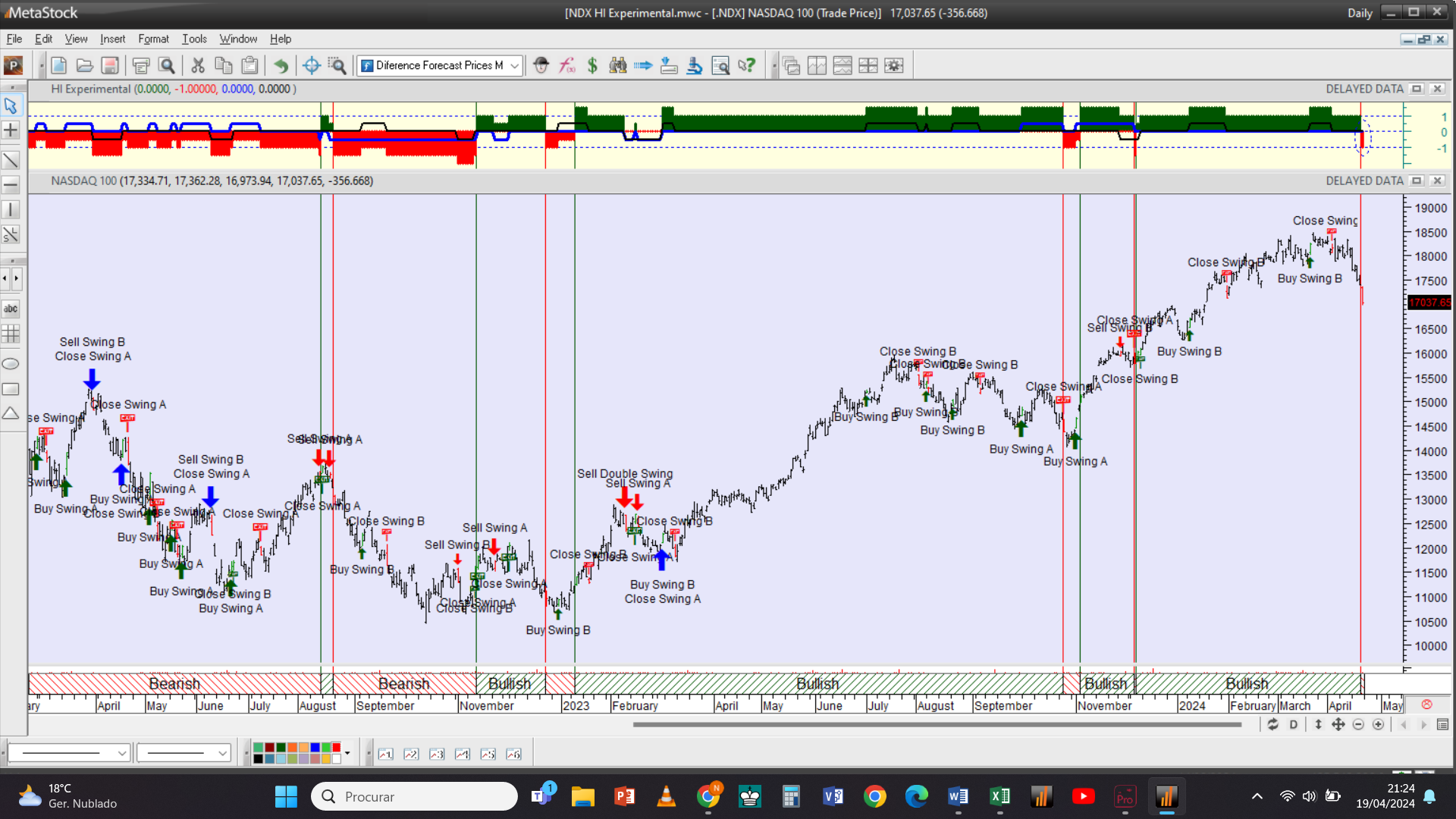Open the Tools menu
The width and height of the screenshot is (1456, 819).
tap(194, 39)
